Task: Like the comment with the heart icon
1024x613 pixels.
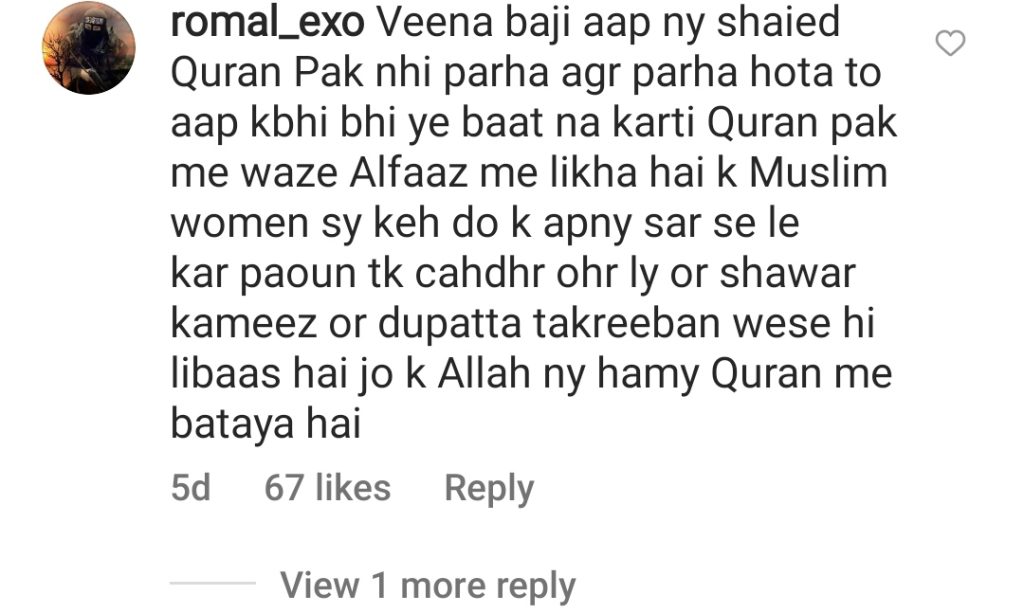Action: point(950,43)
